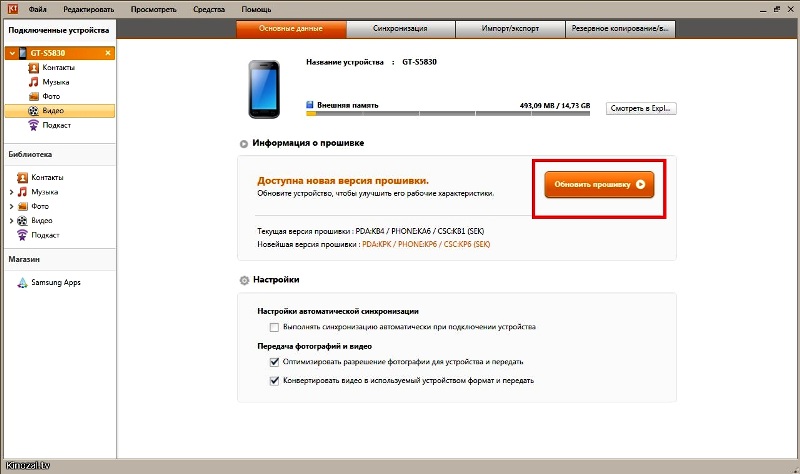Click the Kies logo icon in the menu bar

pyautogui.click(x=13, y=9)
